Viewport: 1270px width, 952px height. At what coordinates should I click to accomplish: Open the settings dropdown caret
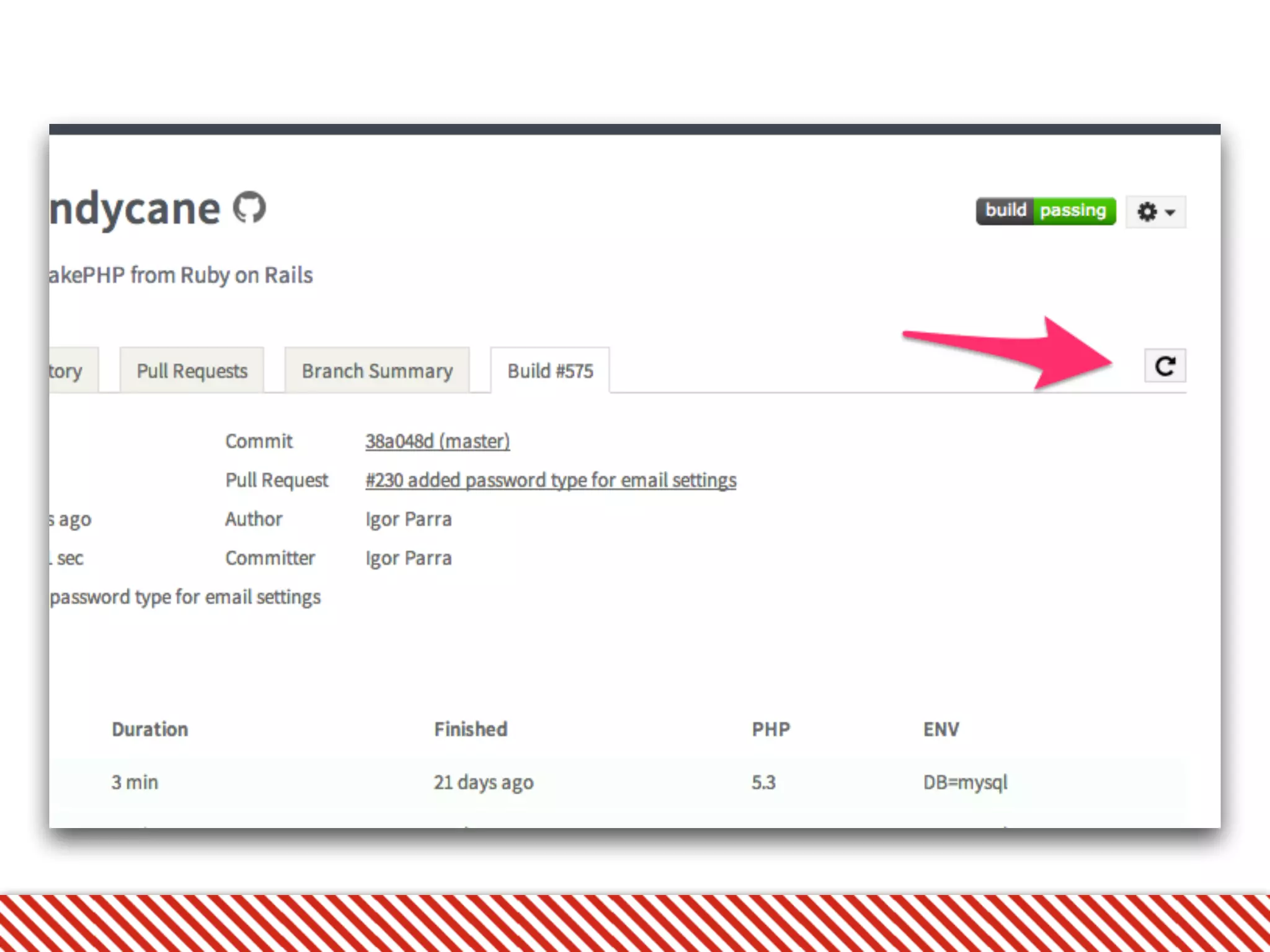point(1171,213)
